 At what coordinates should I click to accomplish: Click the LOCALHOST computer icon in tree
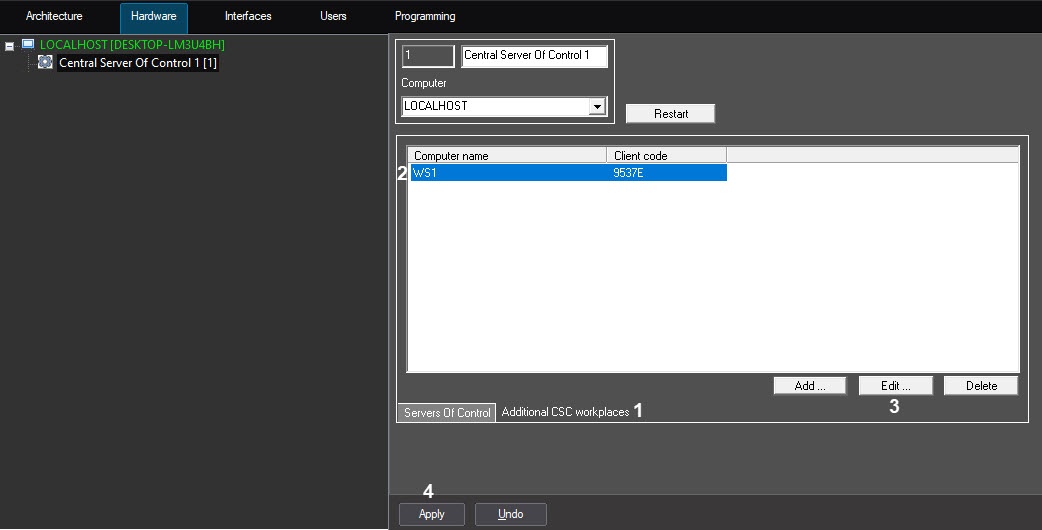click(28, 45)
